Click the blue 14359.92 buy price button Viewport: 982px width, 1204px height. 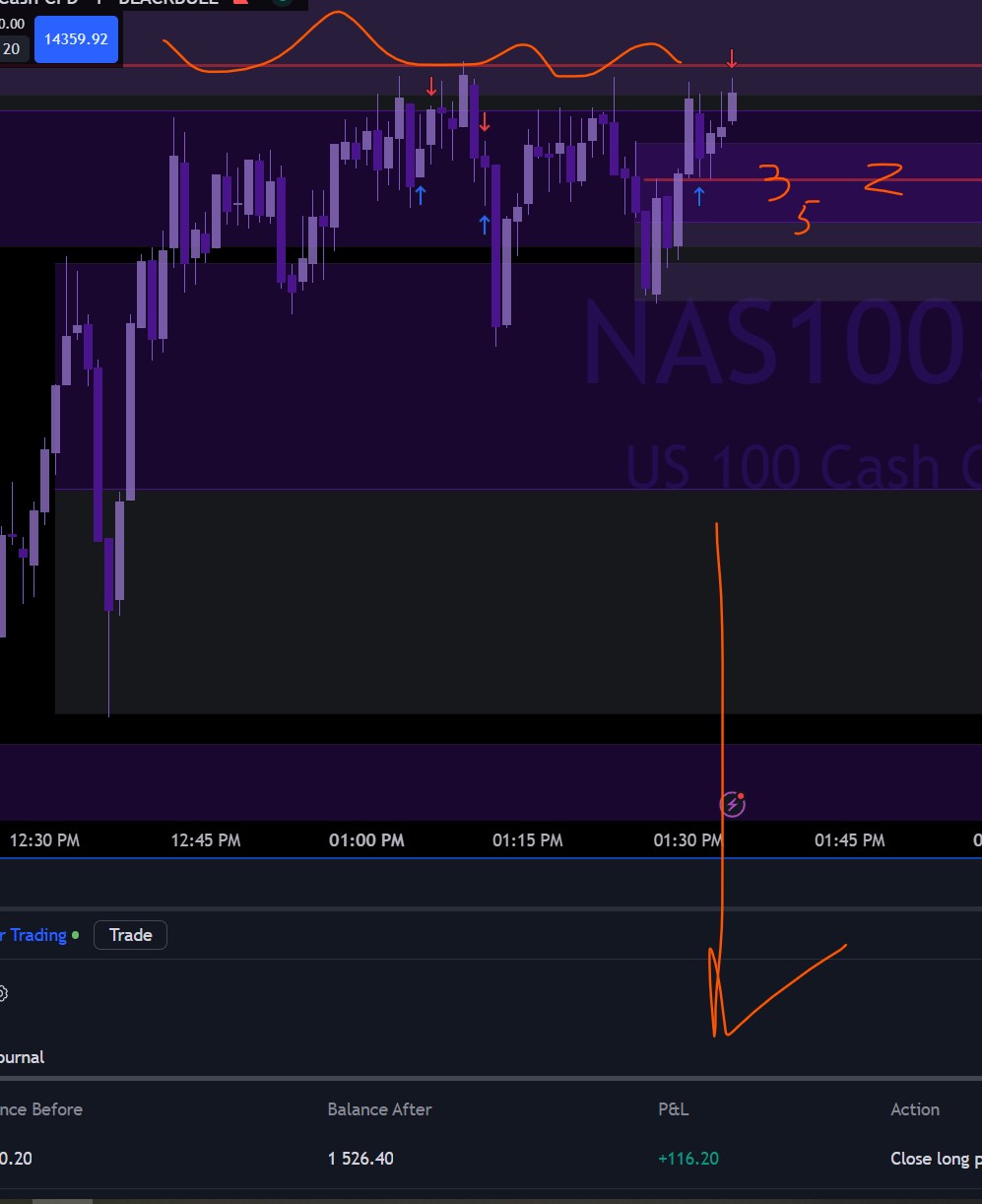pos(76,39)
